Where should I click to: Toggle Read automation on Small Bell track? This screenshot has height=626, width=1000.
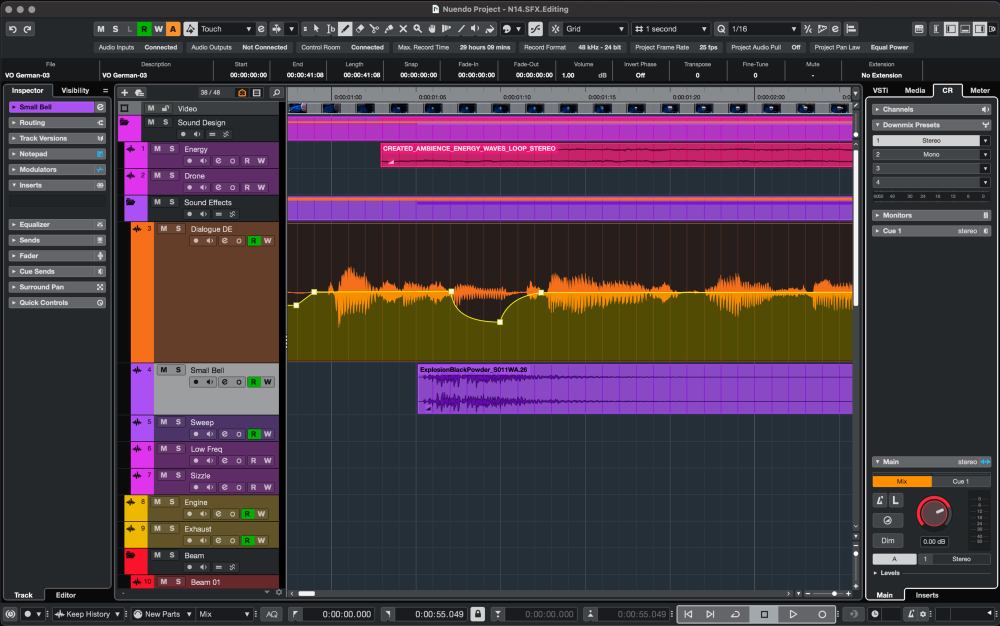pos(253,382)
